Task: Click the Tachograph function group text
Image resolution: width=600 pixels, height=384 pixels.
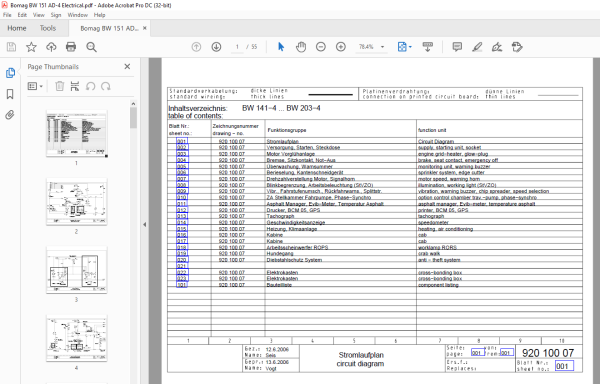Action: coord(280,216)
